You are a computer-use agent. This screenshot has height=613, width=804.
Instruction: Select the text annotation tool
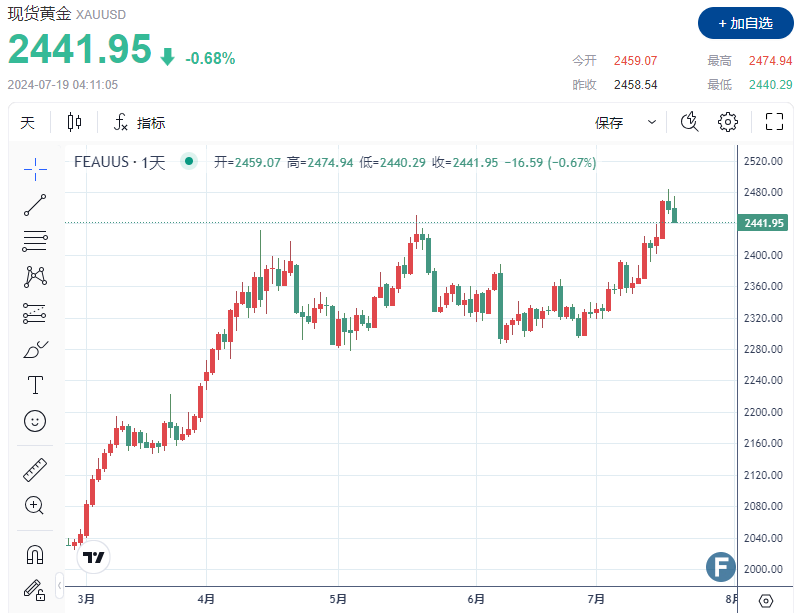pyautogui.click(x=35, y=384)
